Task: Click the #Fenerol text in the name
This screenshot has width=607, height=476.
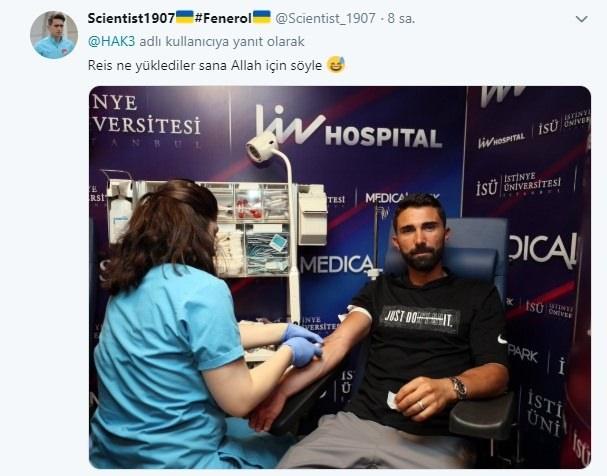Action: [x=223, y=18]
